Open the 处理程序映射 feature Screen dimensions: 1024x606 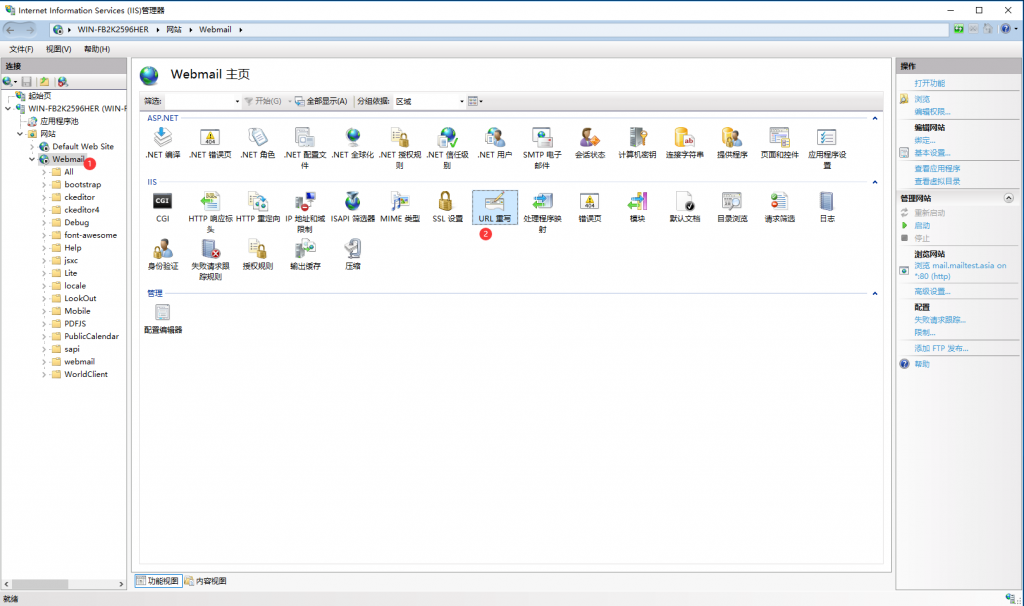pos(542,212)
